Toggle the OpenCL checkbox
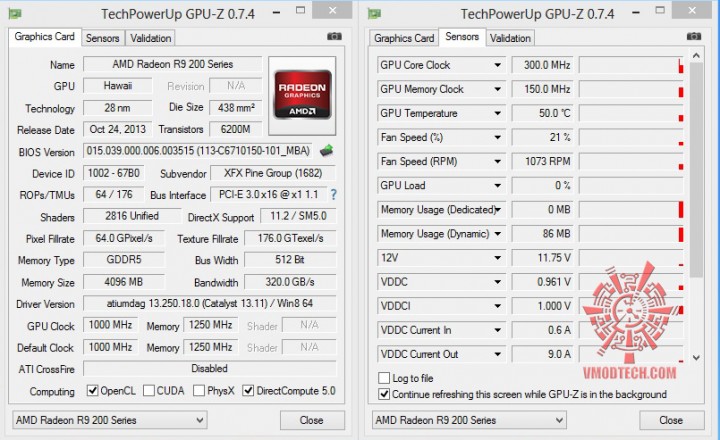The image size is (720, 440). pyautogui.click(x=93, y=391)
